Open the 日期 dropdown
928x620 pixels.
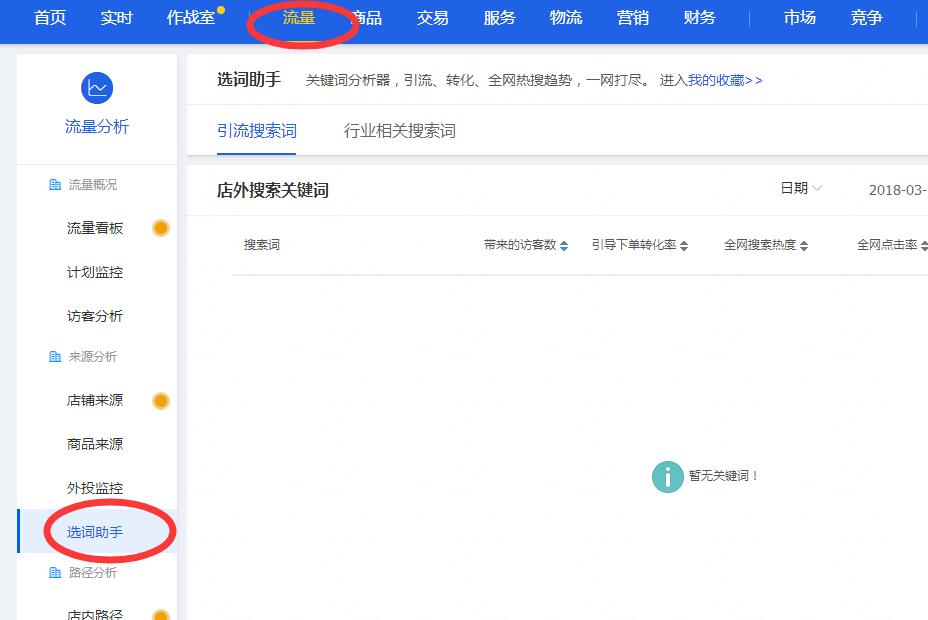[801, 188]
